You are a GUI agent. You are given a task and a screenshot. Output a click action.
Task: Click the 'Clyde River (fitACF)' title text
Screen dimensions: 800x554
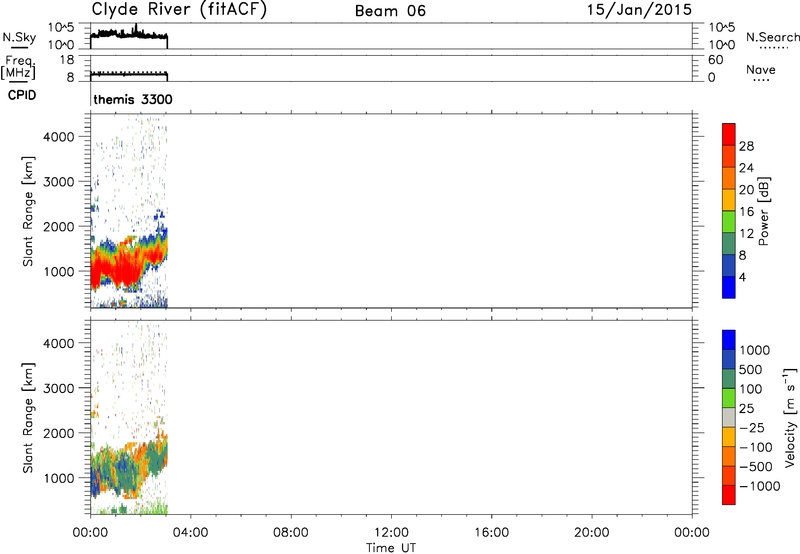(x=179, y=10)
